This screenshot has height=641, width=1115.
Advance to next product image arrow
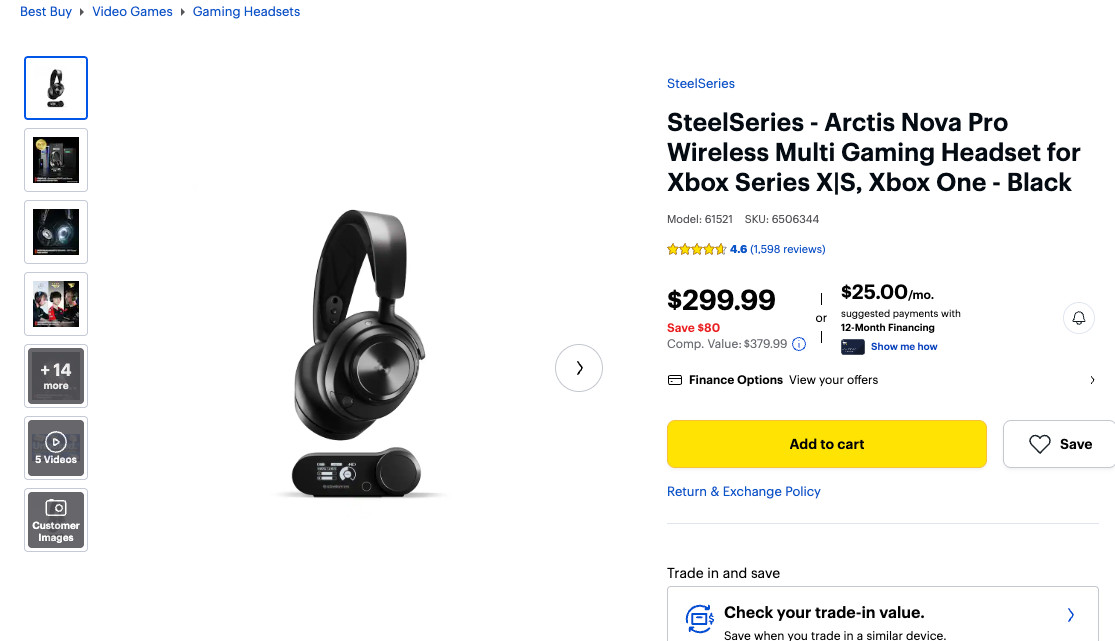579,368
